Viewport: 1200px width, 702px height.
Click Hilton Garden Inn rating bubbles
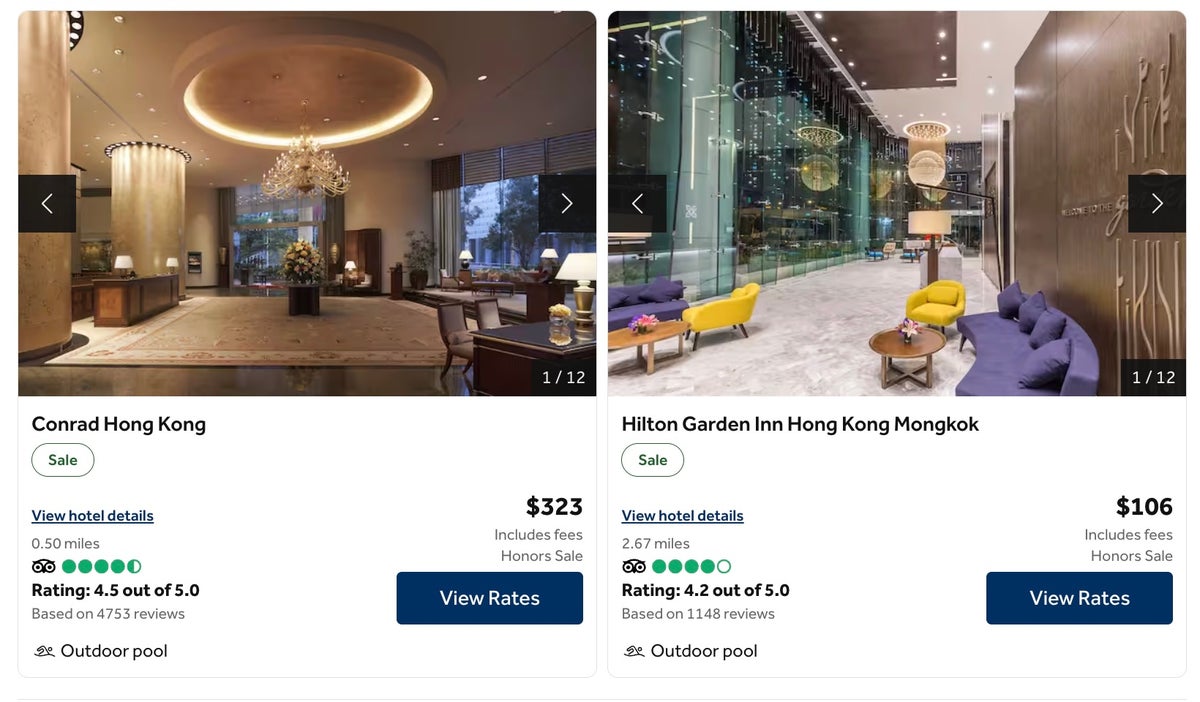692,567
